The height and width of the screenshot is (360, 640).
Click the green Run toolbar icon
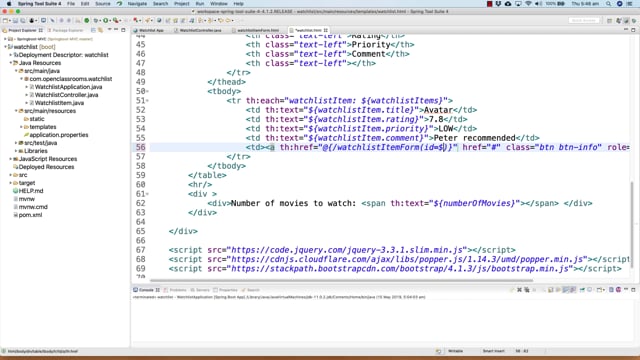pyautogui.click(x=106, y=20)
